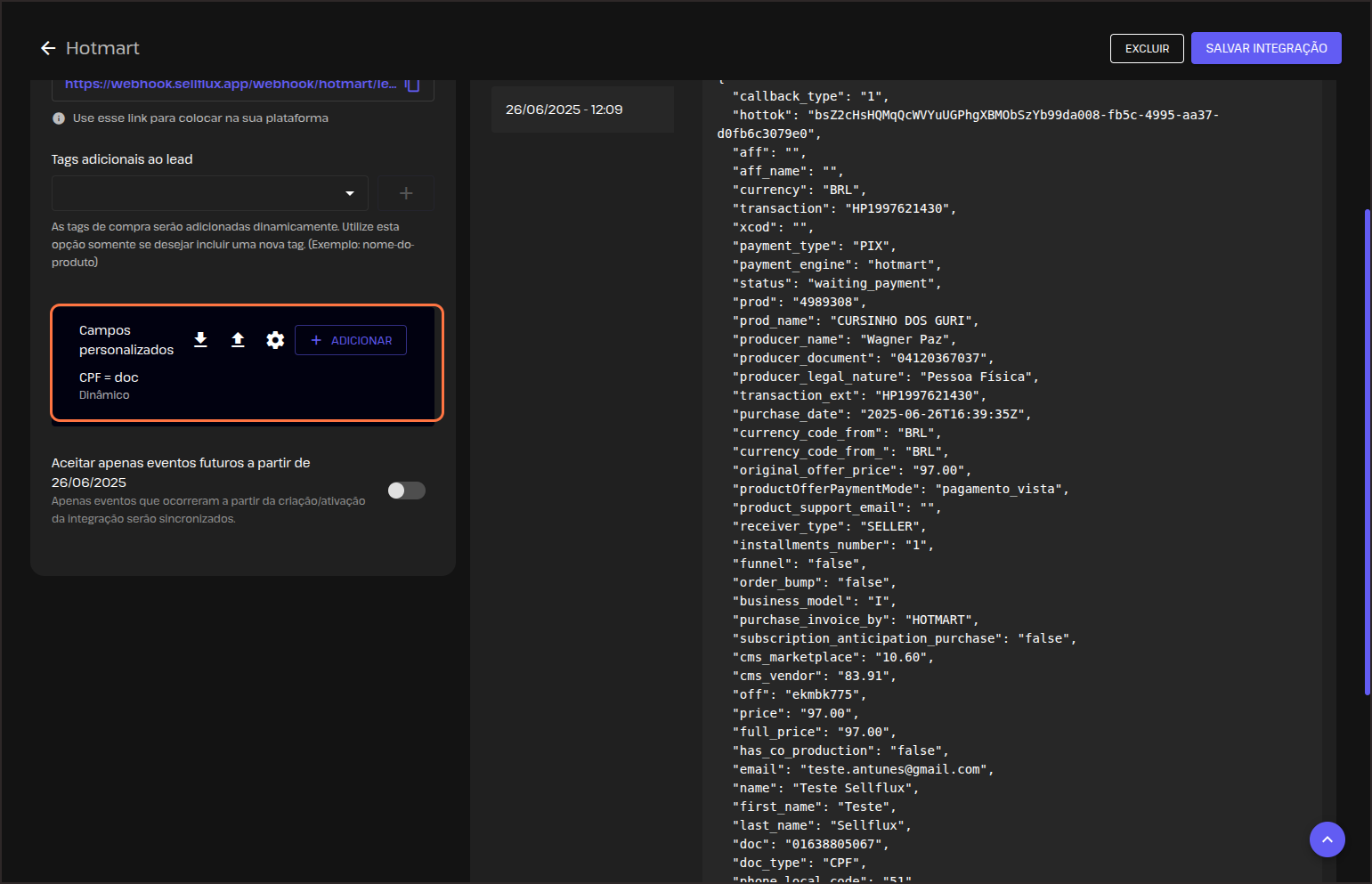Click inside the Tags adicionais ao lead field
Screen dimensions: 1372x884
point(196,193)
